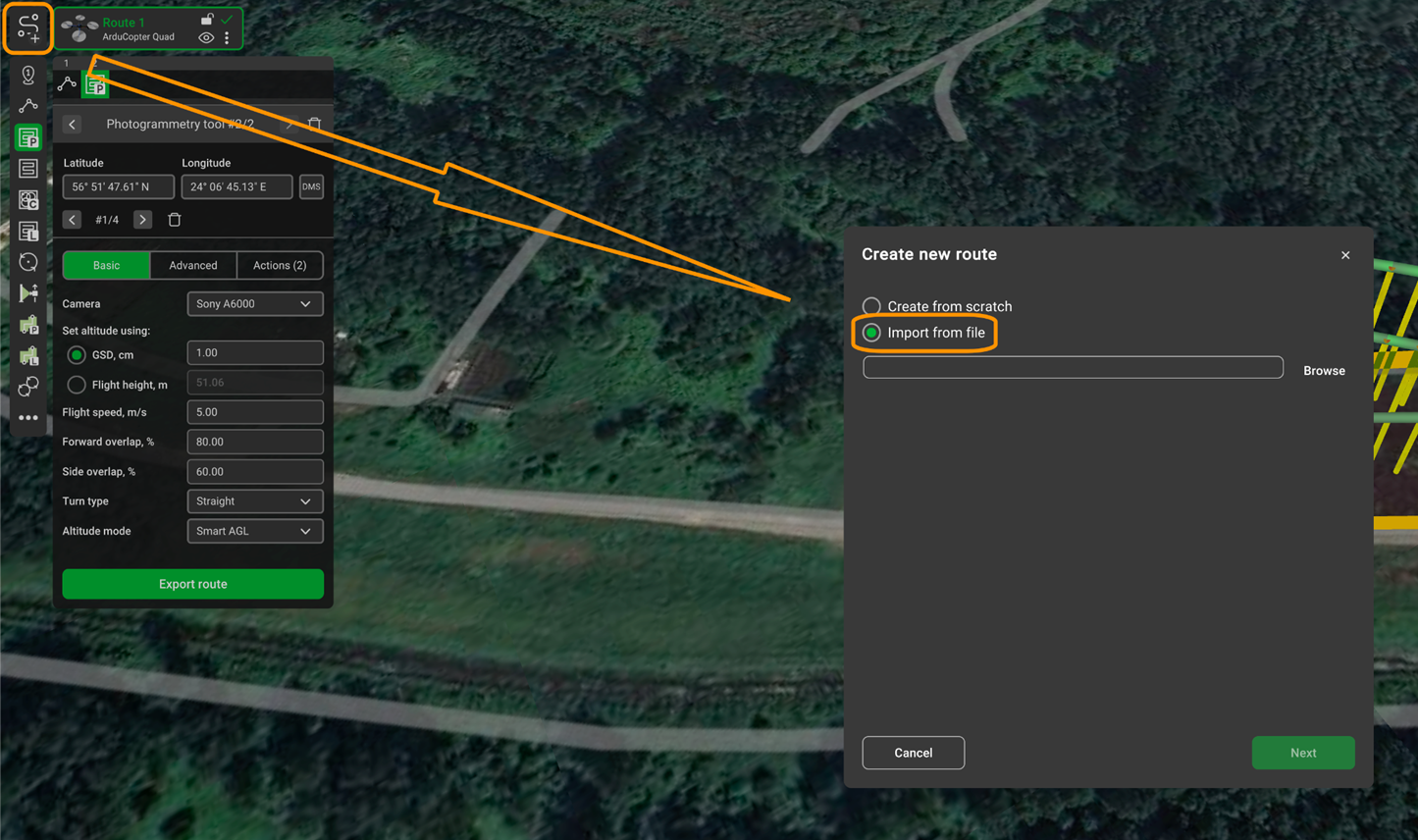Image resolution: width=1418 pixels, height=840 pixels.
Task: Open the Actions (2) tab
Action: tap(280, 265)
